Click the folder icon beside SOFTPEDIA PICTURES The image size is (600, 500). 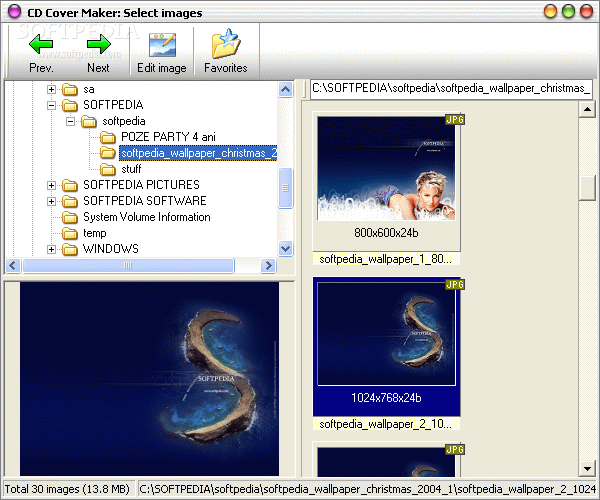tap(70, 185)
